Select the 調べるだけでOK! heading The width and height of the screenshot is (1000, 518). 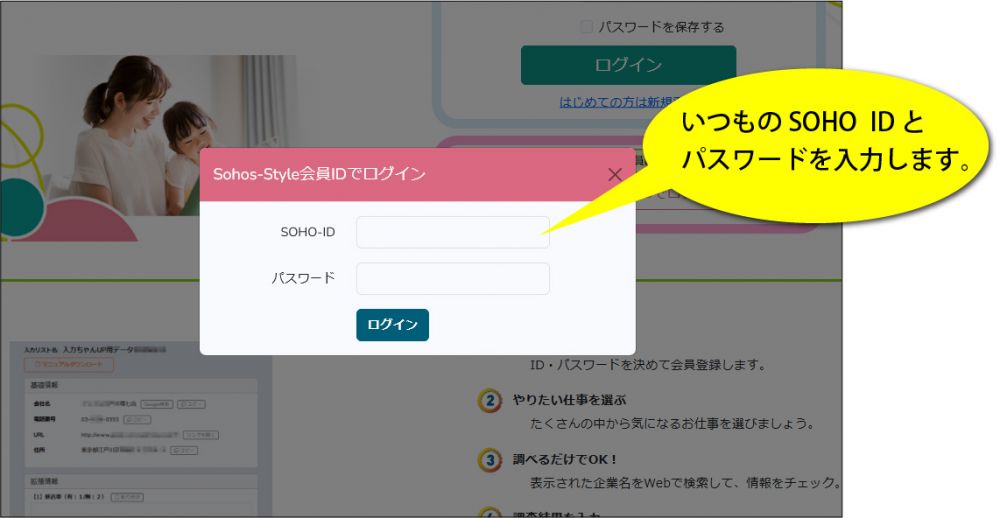[564, 459]
